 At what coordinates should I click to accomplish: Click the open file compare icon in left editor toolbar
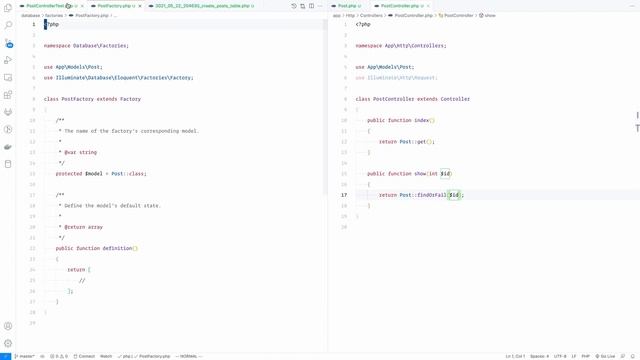tap(302, 6)
